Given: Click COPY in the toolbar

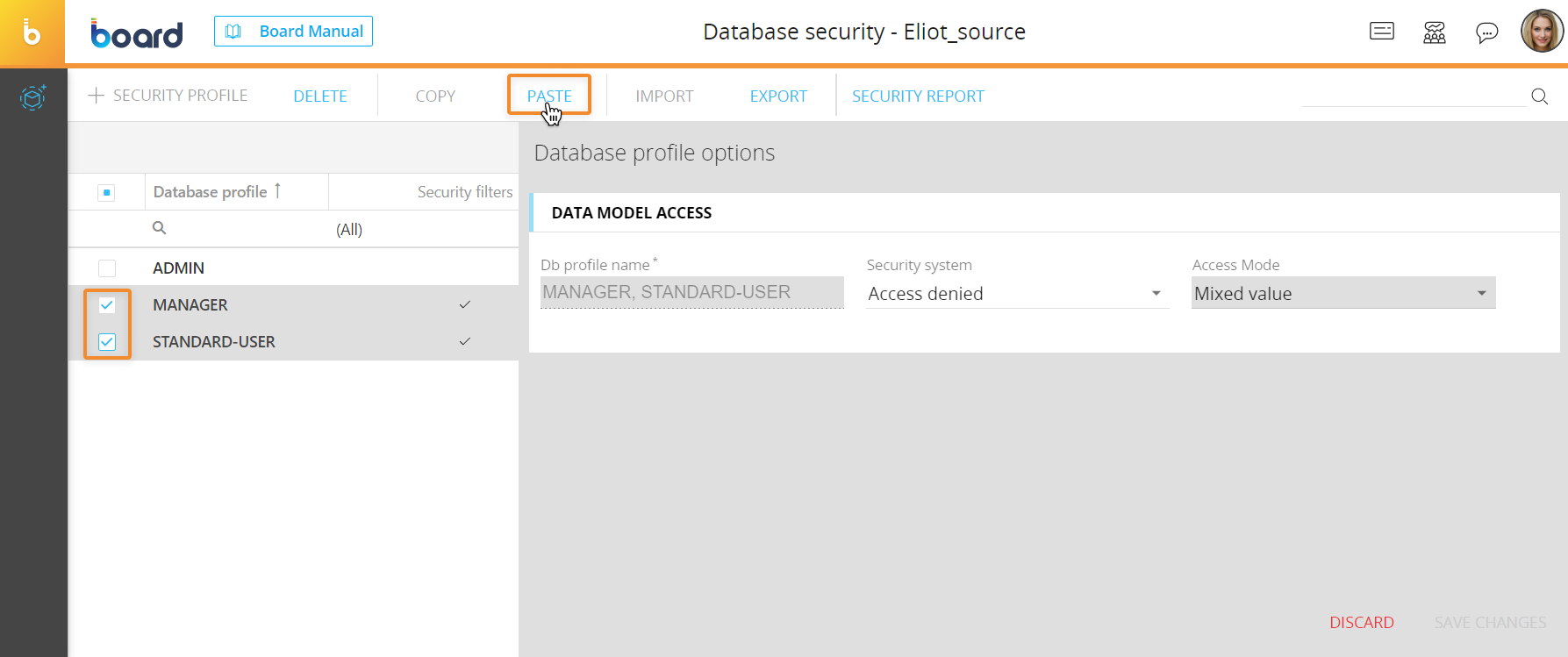Looking at the screenshot, I should tap(435, 96).
